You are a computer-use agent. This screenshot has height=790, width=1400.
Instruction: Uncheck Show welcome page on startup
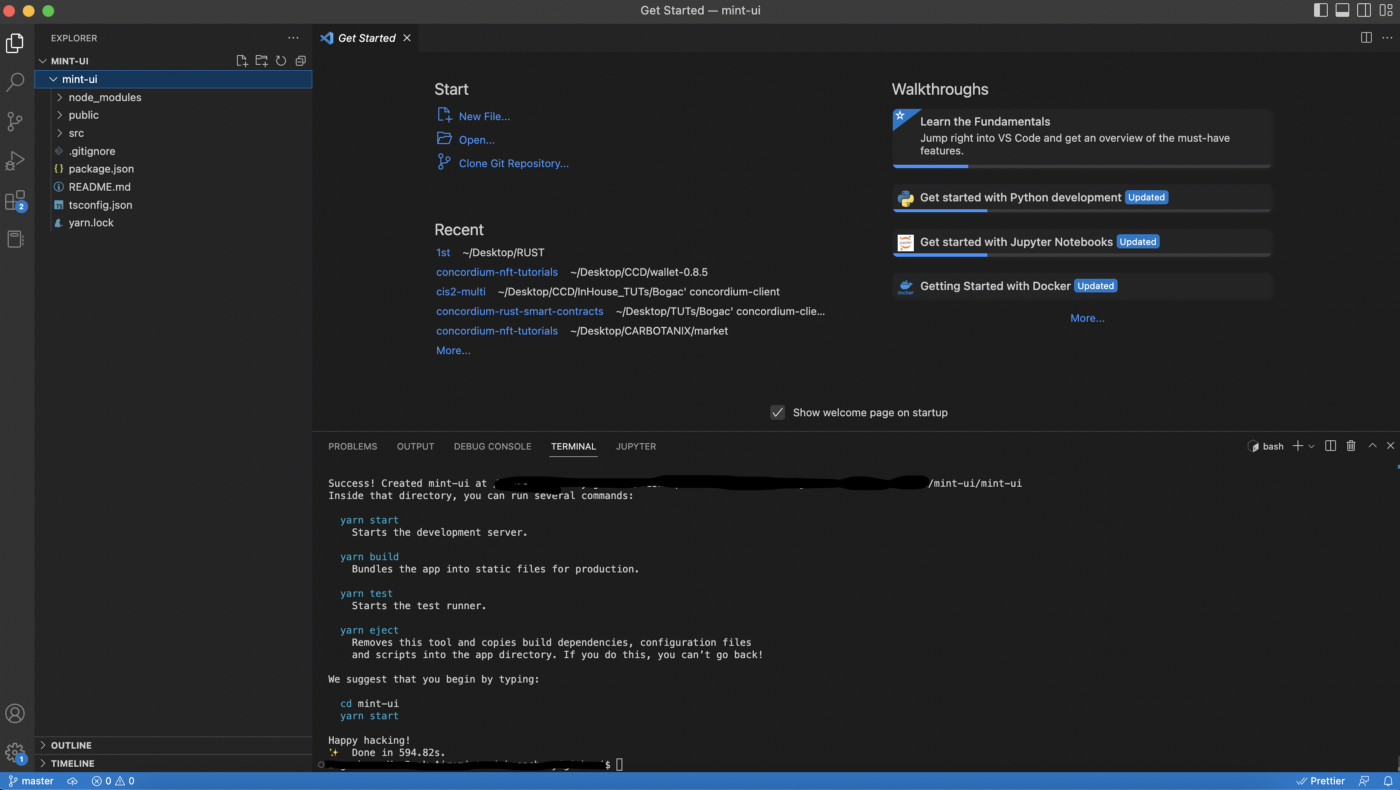[777, 412]
